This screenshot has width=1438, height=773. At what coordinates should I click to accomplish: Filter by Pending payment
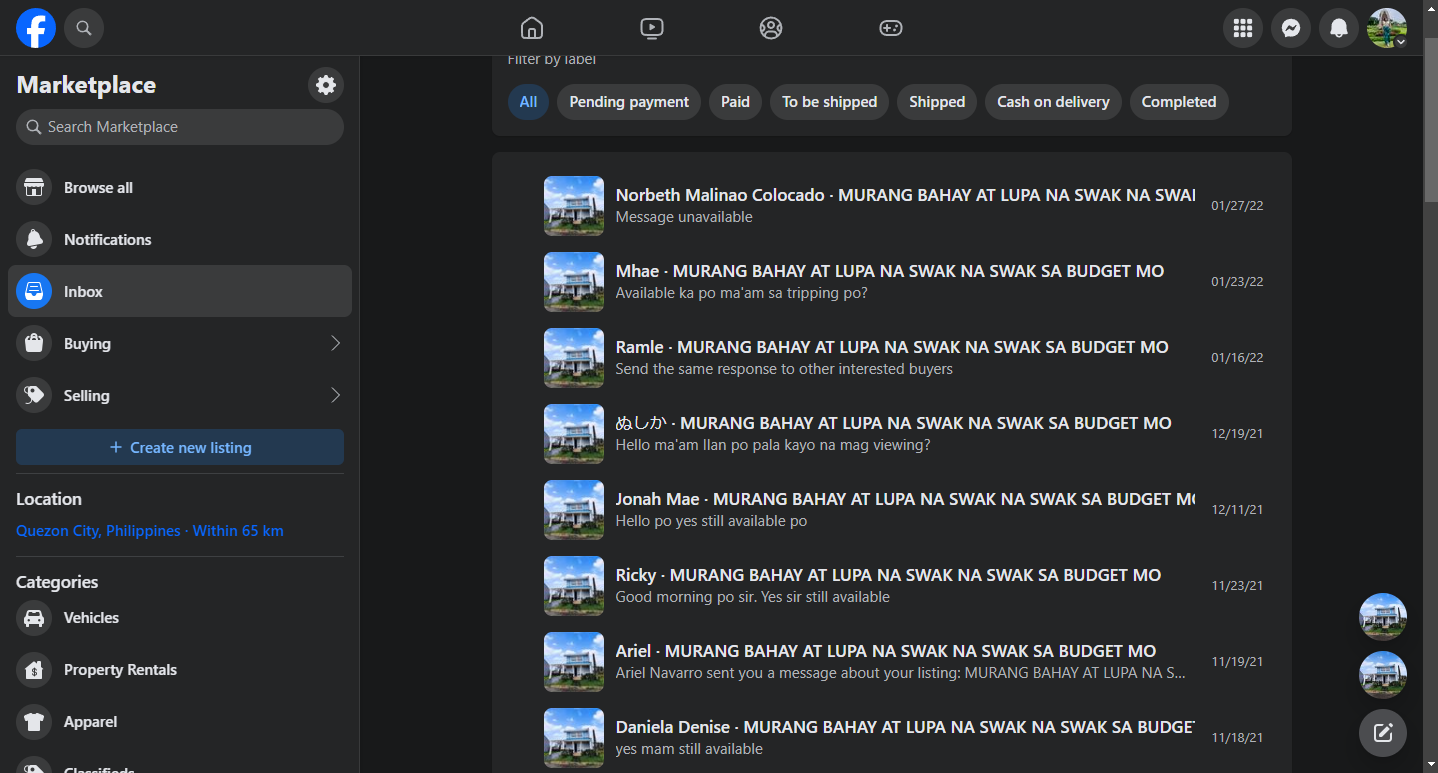click(629, 102)
